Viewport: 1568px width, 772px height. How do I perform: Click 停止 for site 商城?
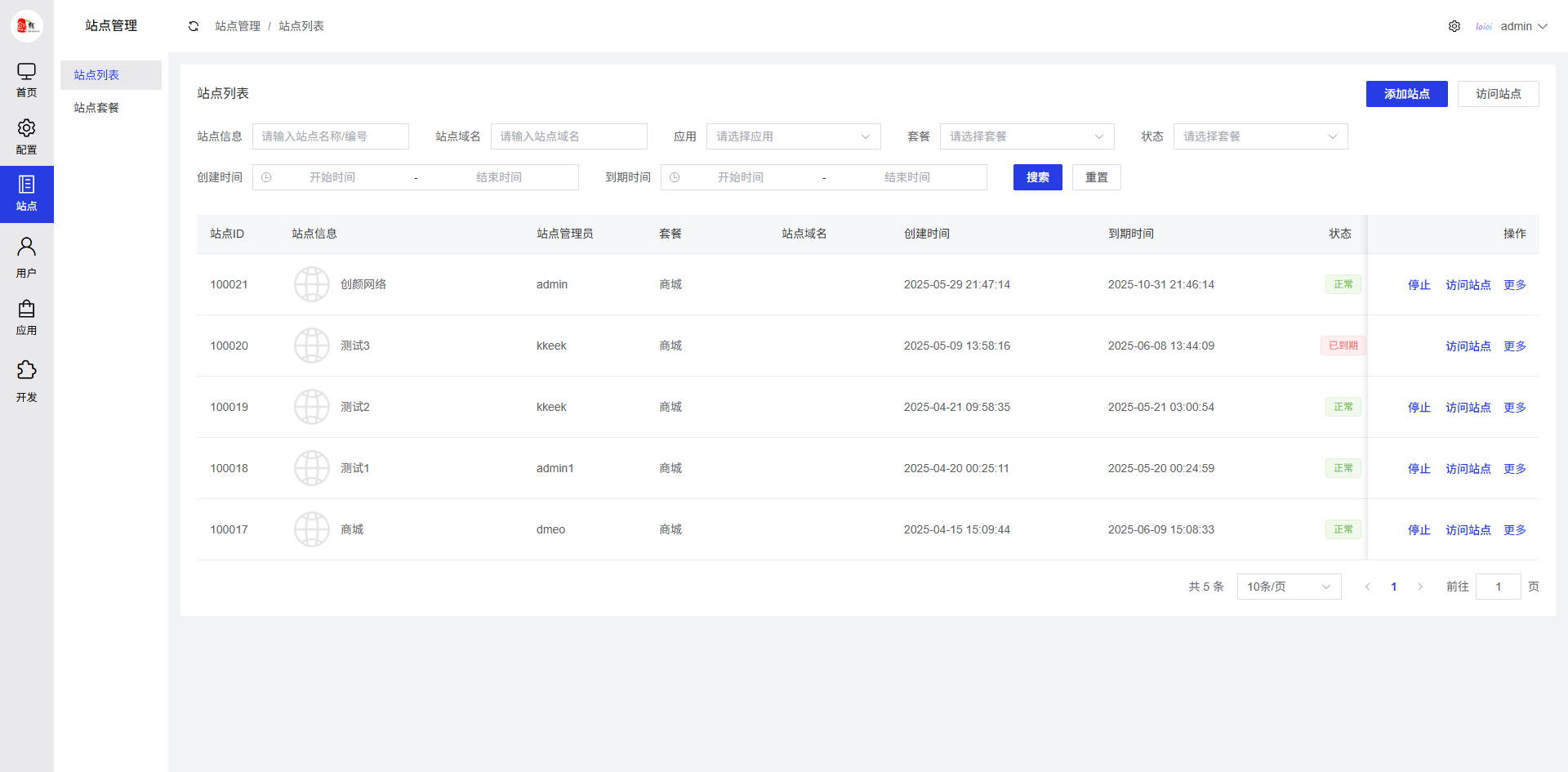point(1419,529)
